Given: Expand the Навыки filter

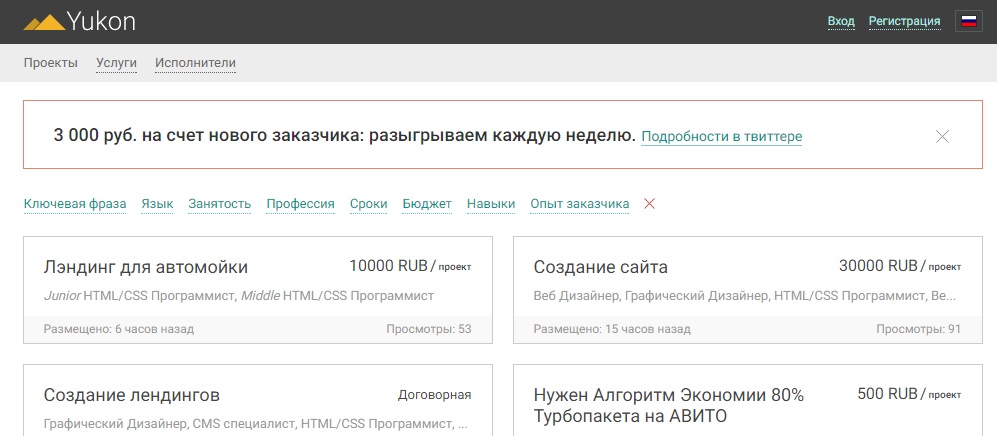Looking at the screenshot, I should pos(491,204).
